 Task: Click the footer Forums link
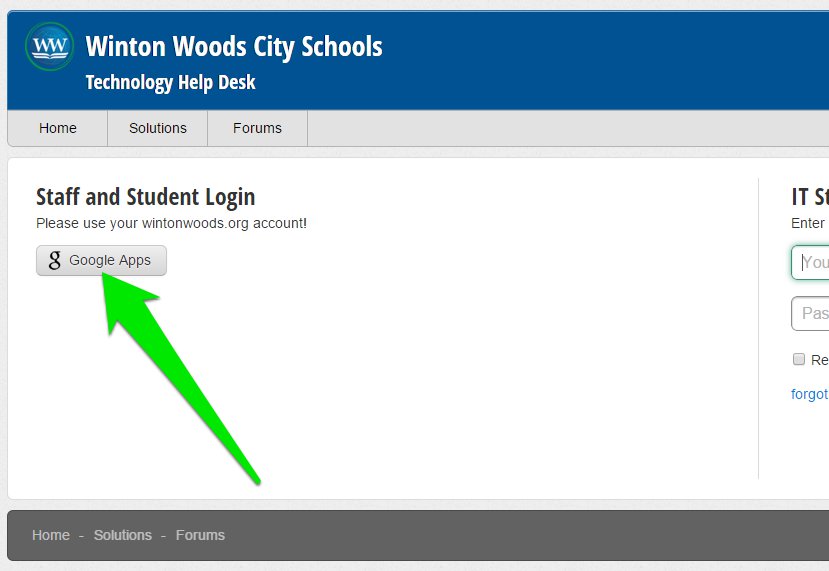click(200, 535)
